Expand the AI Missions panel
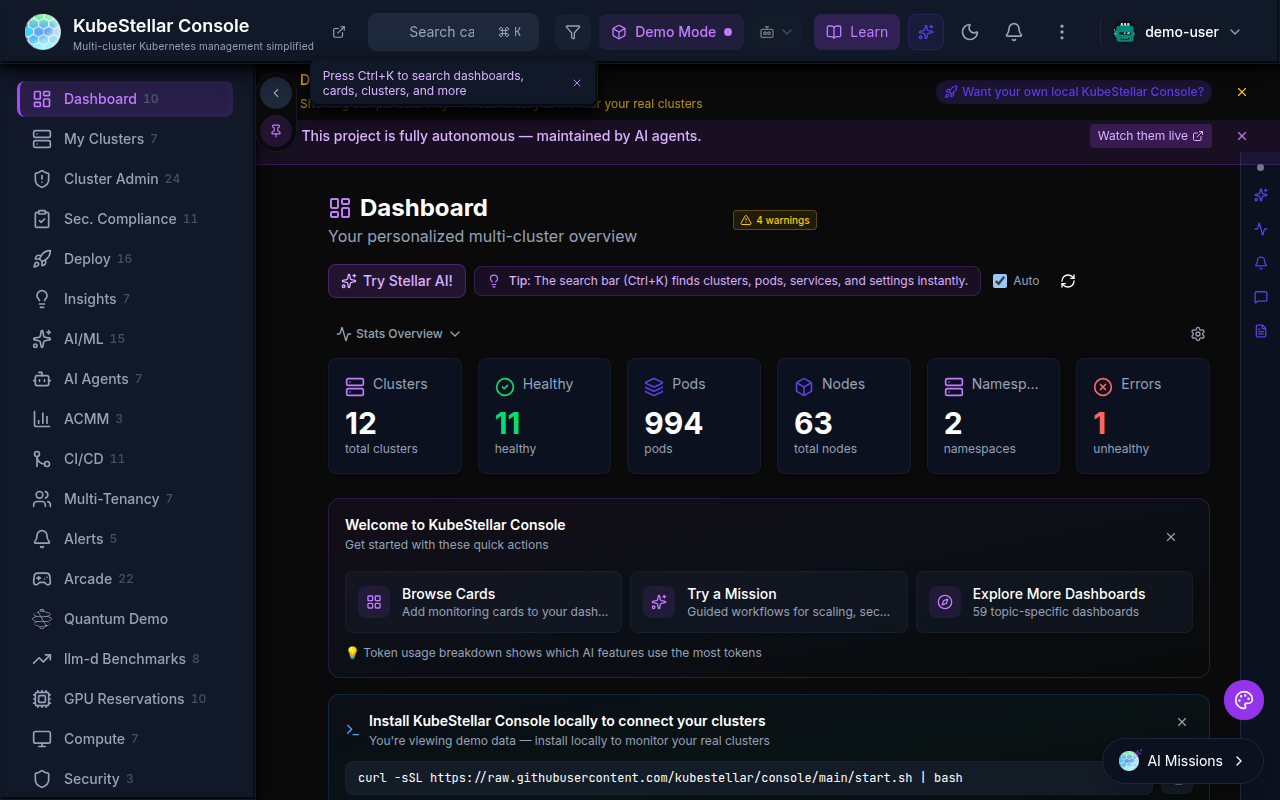 point(1181,761)
